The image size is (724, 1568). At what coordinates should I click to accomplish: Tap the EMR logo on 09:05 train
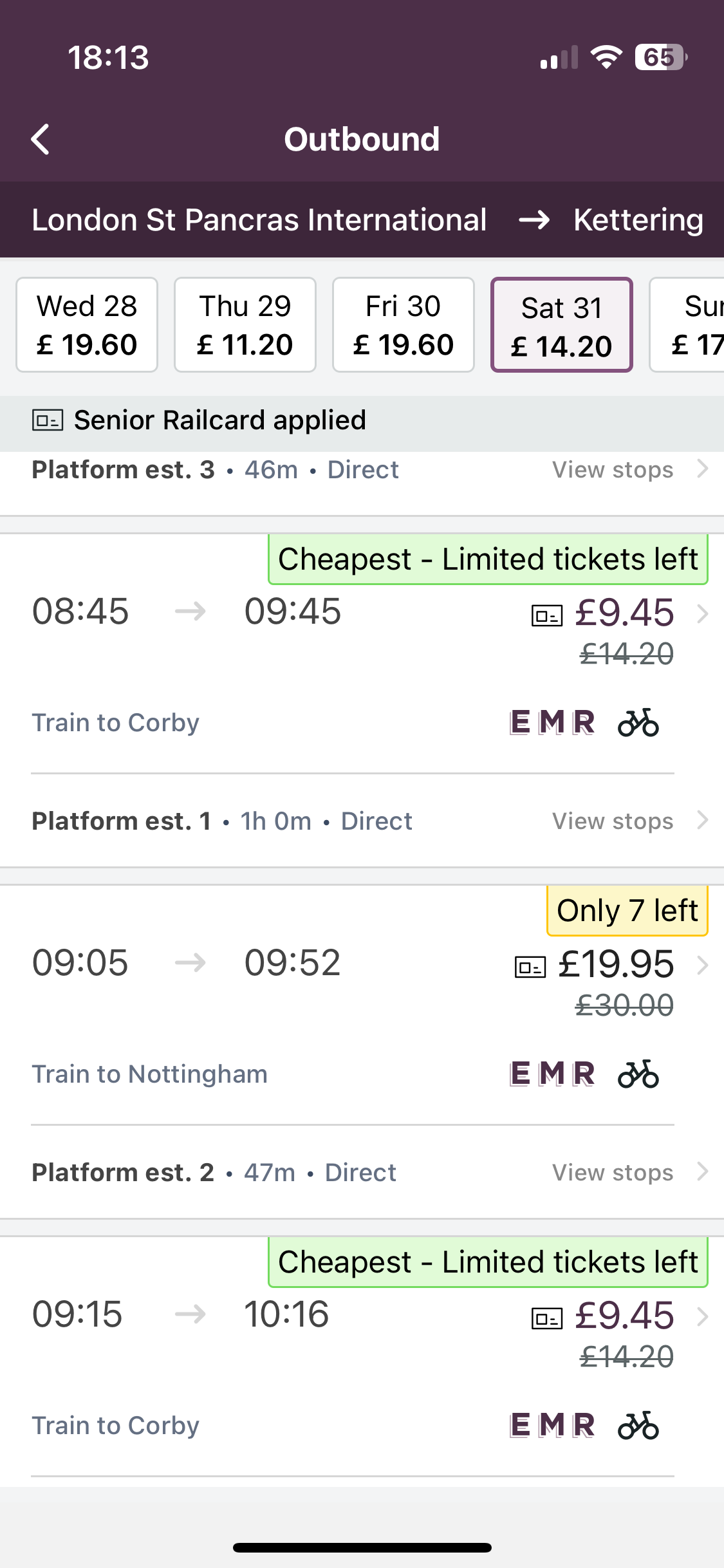[x=552, y=1074]
